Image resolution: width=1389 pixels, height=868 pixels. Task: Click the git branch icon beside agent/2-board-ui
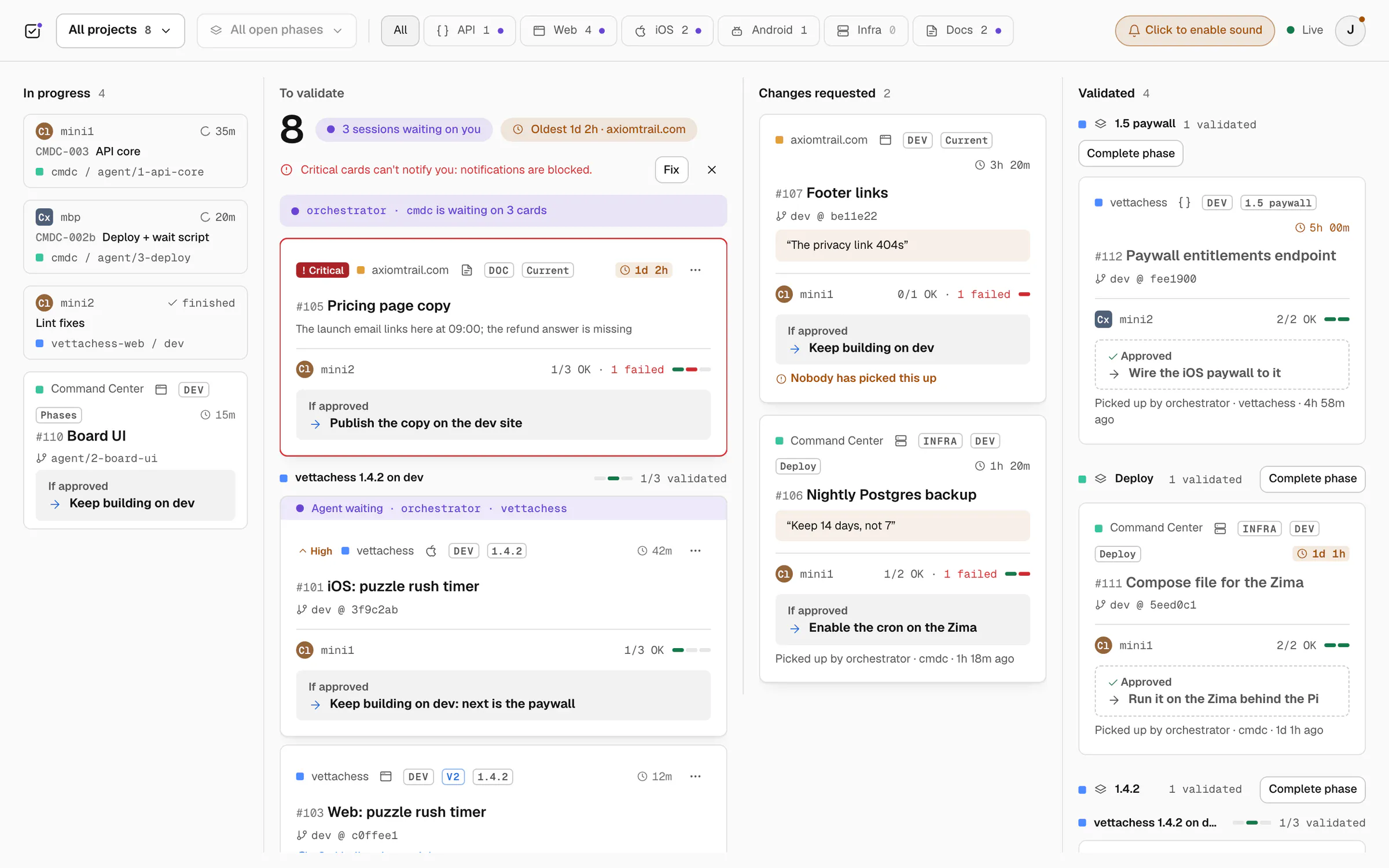click(x=41, y=458)
